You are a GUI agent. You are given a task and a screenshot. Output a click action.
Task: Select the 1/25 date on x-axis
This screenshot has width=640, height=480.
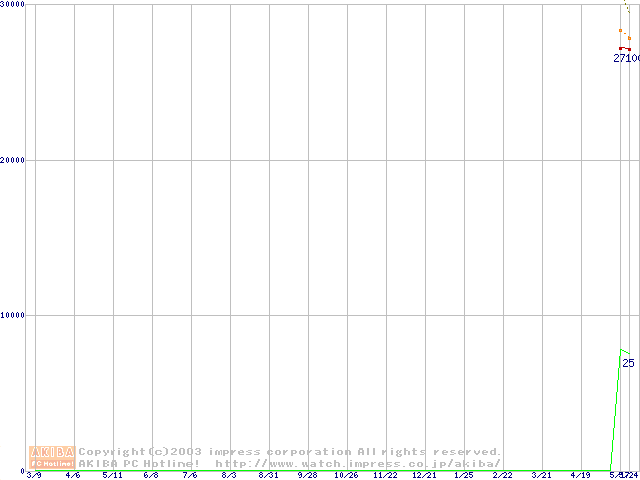pyautogui.click(x=463, y=475)
